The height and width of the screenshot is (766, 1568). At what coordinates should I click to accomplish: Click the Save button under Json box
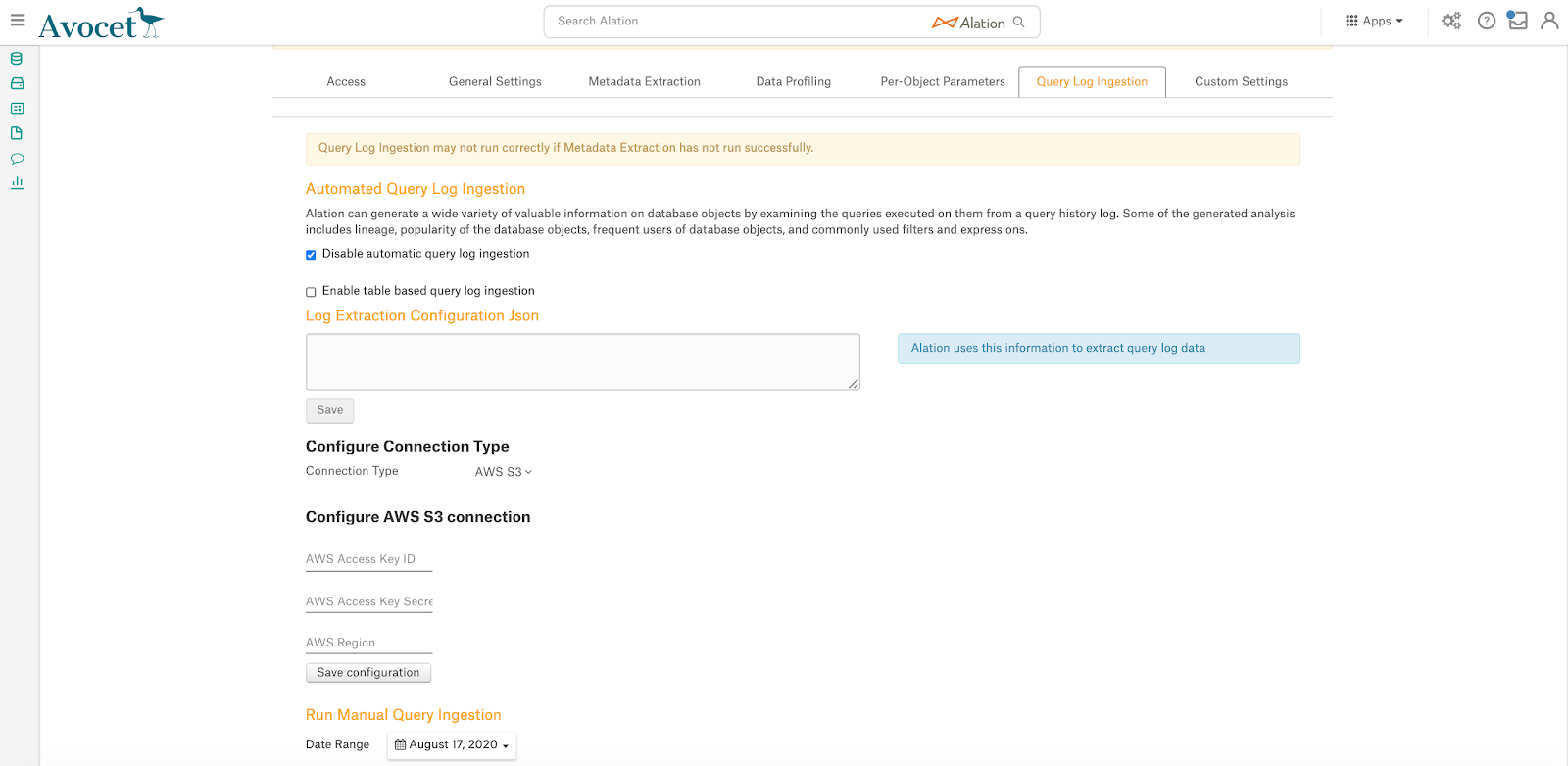330,410
